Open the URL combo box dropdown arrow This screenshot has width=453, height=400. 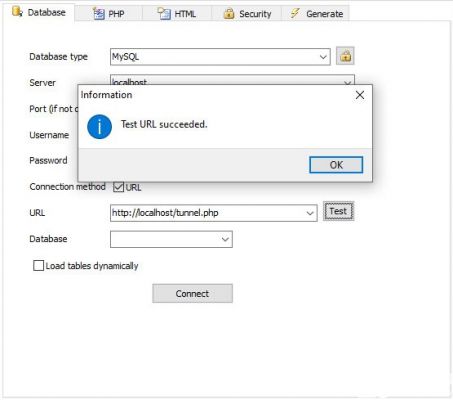point(310,213)
